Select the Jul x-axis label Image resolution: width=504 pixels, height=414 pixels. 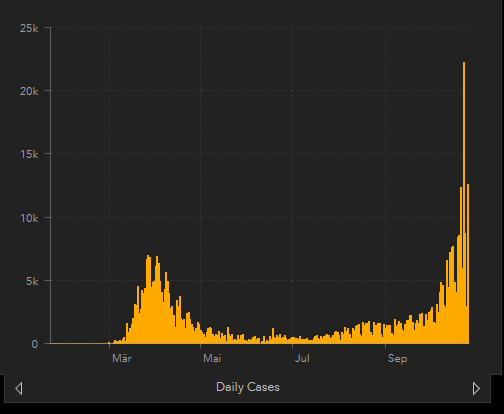[302, 358]
